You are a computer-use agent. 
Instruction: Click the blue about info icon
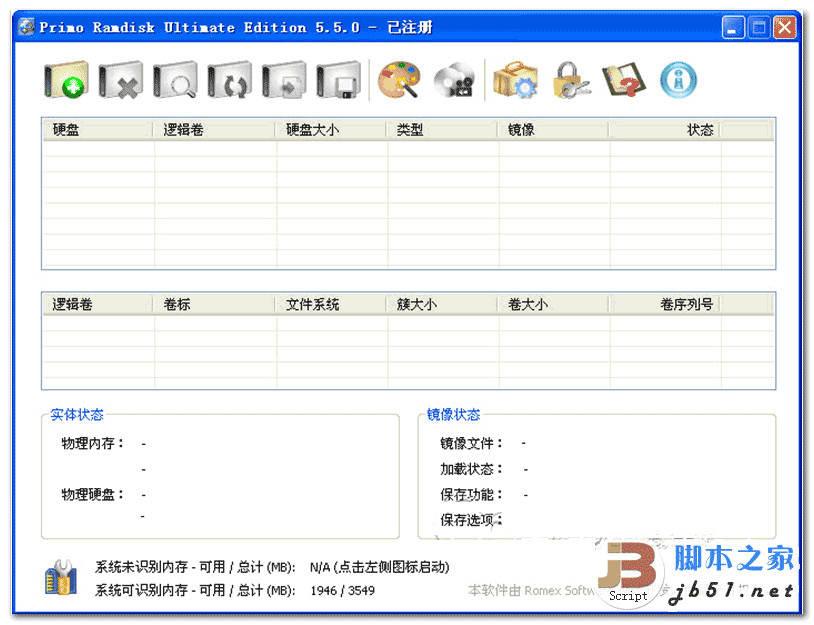click(x=678, y=80)
